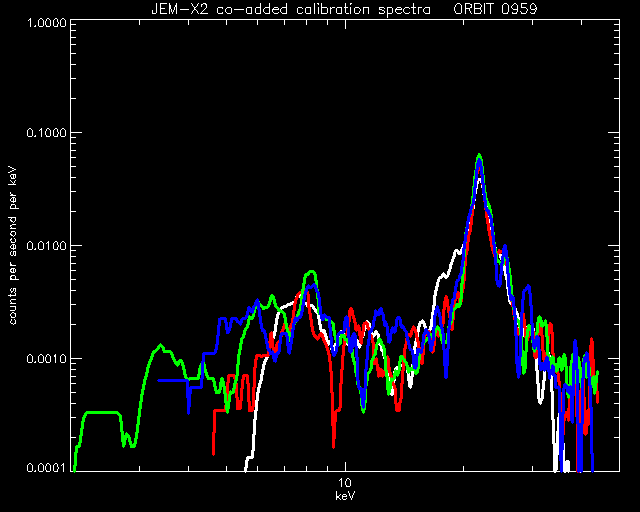Click the 0.1000 y-axis tick label

(x=46, y=133)
